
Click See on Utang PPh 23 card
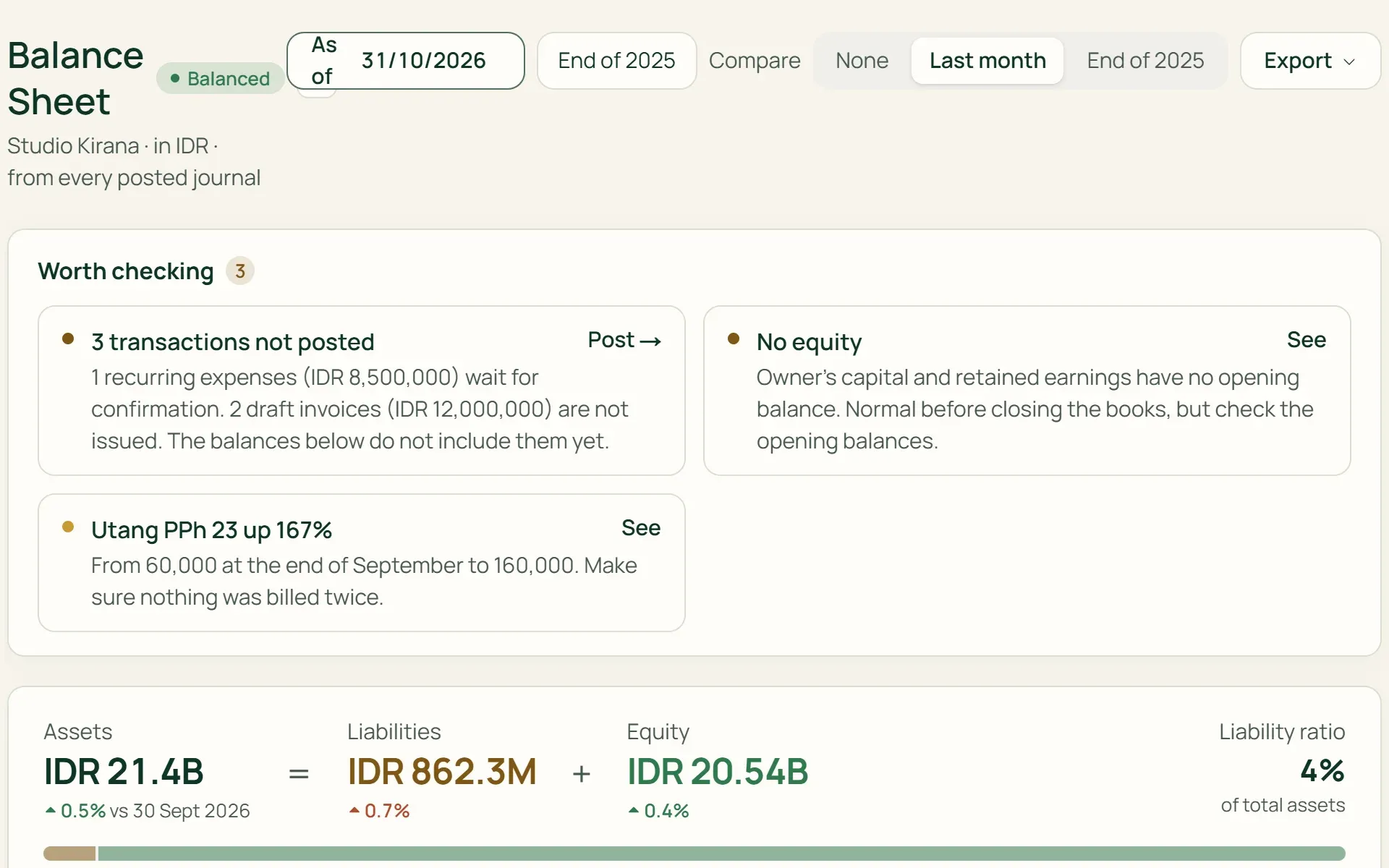(x=640, y=528)
